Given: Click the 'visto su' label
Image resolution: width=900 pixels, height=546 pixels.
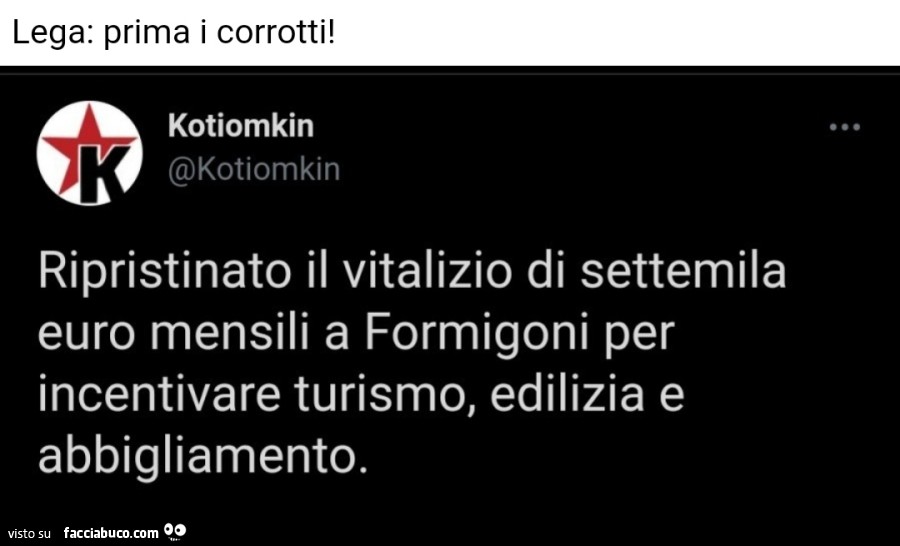Looking at the screenshot, I should (x=29, y=533).
